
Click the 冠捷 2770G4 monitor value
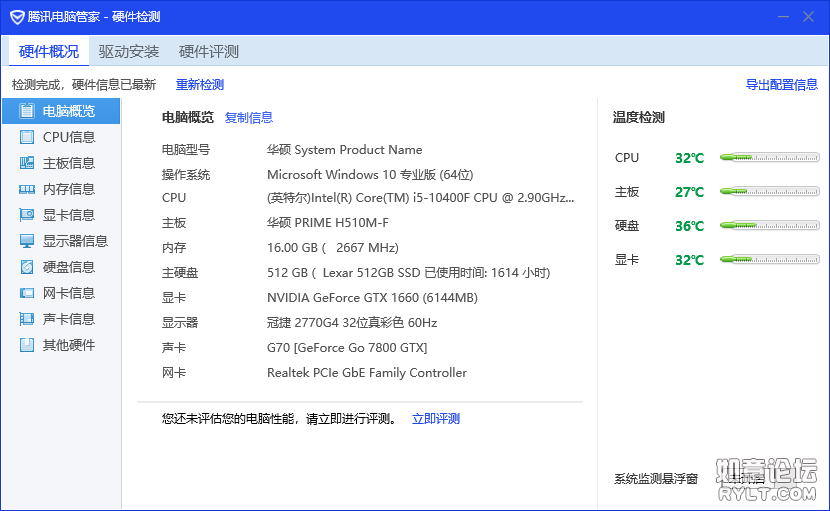coord(352,322)
